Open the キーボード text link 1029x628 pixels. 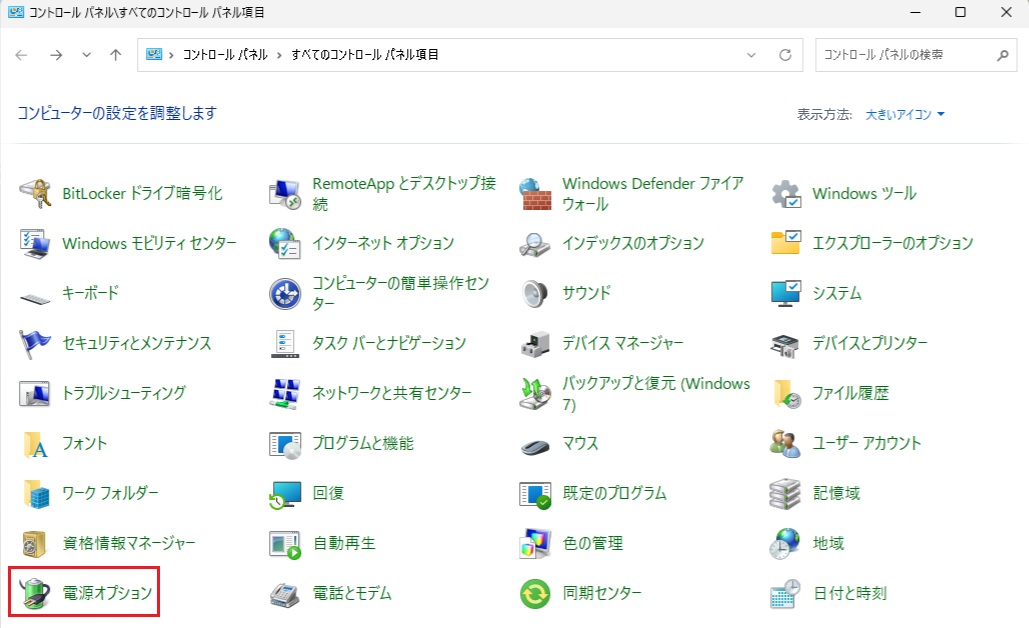91,293
